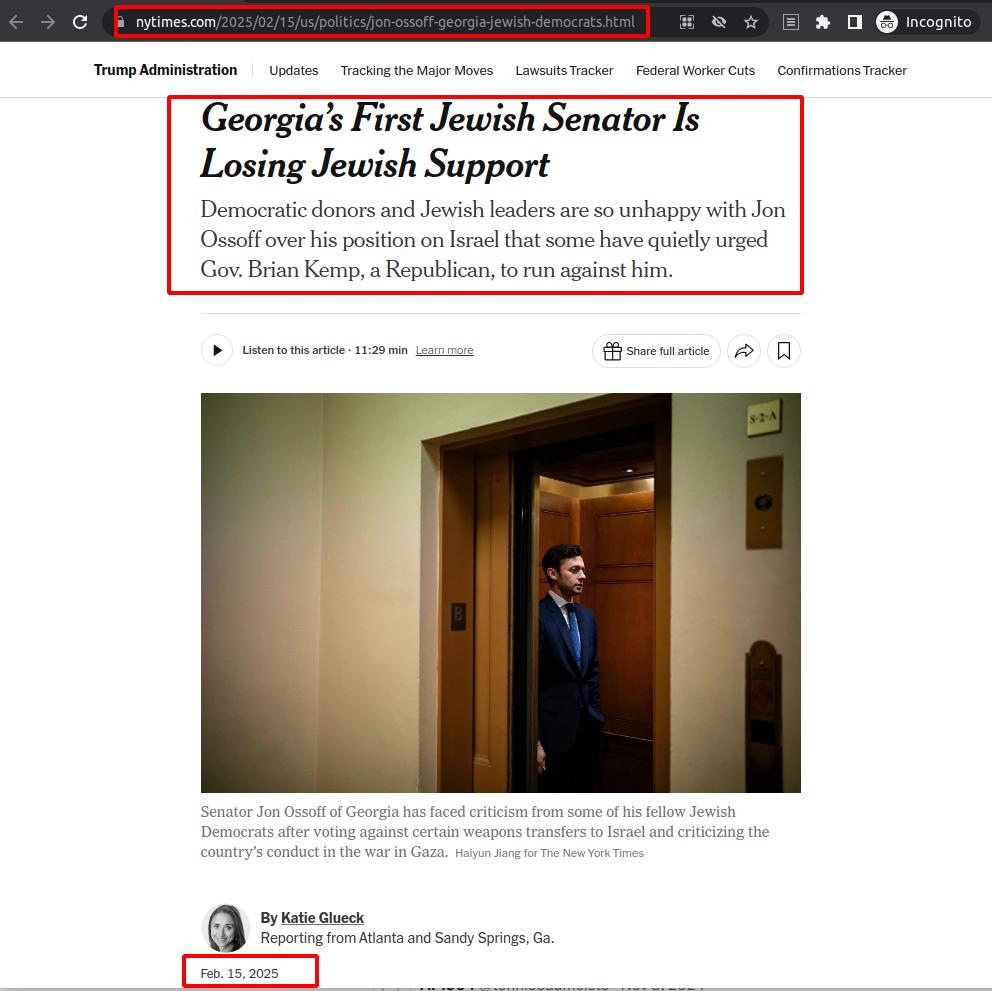Open the reading list icon
The image size is (992, 991).
791,22
